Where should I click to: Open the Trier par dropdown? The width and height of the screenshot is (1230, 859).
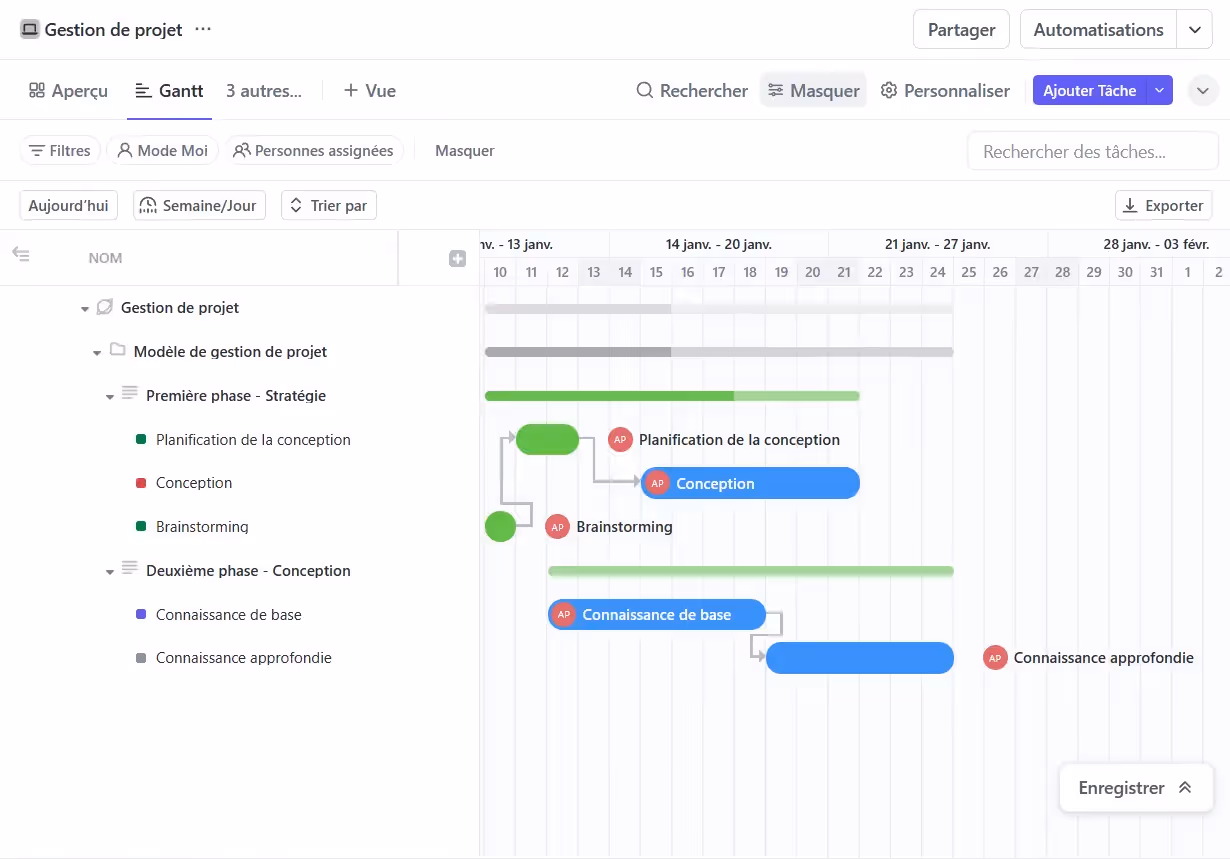[x=328, y=205]
